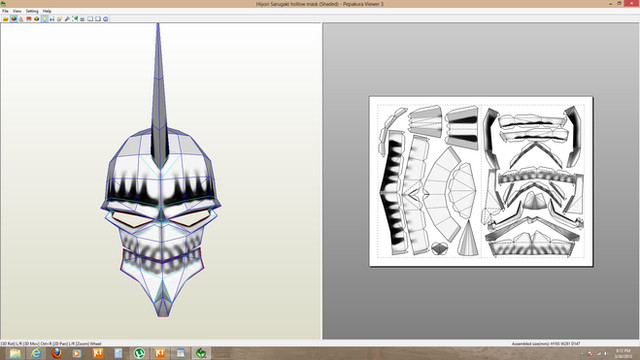Open Internet Explorer from the taskbar

pos(36,353)
